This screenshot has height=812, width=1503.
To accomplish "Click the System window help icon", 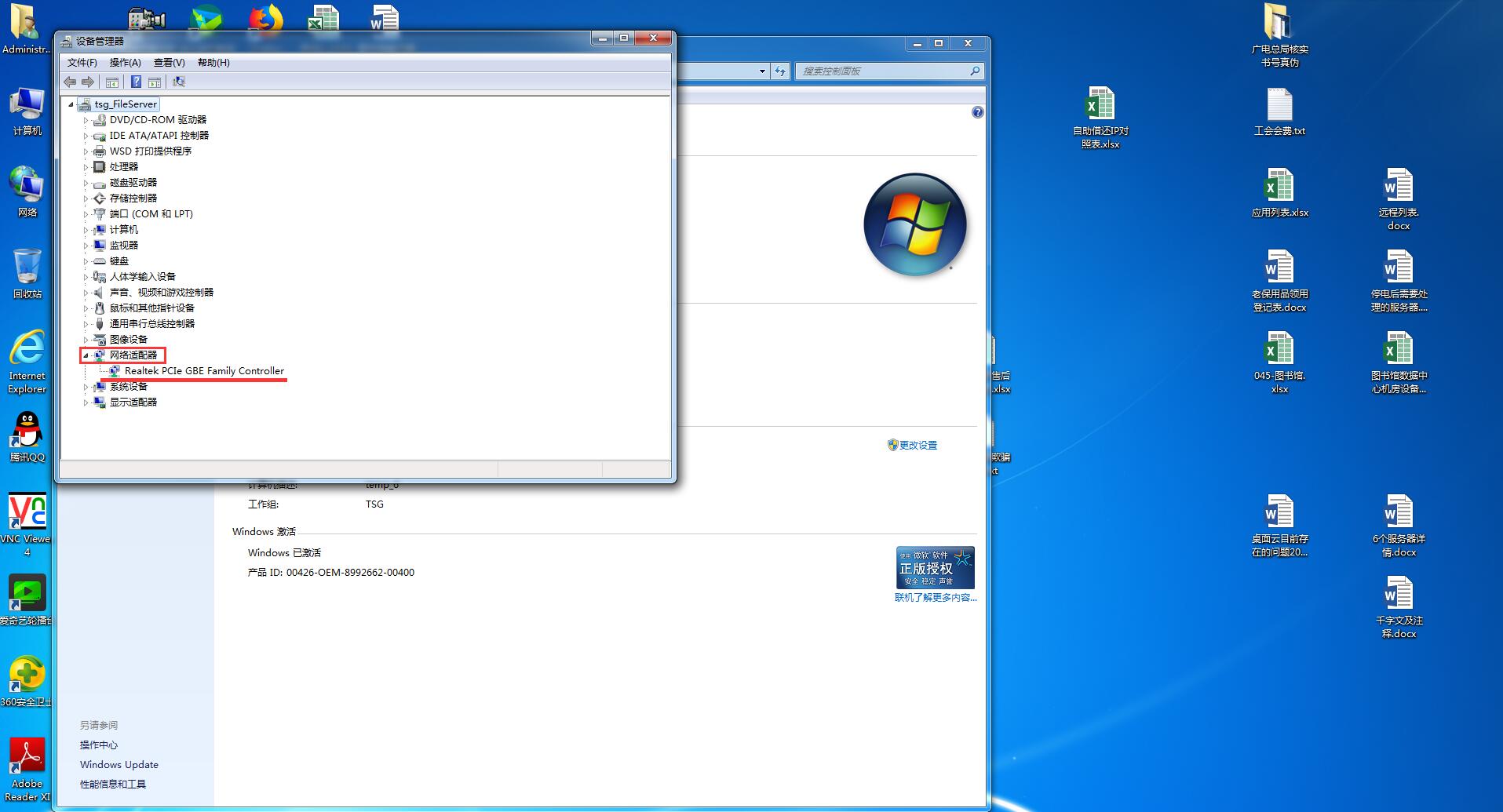I will [x=977, y=112].
